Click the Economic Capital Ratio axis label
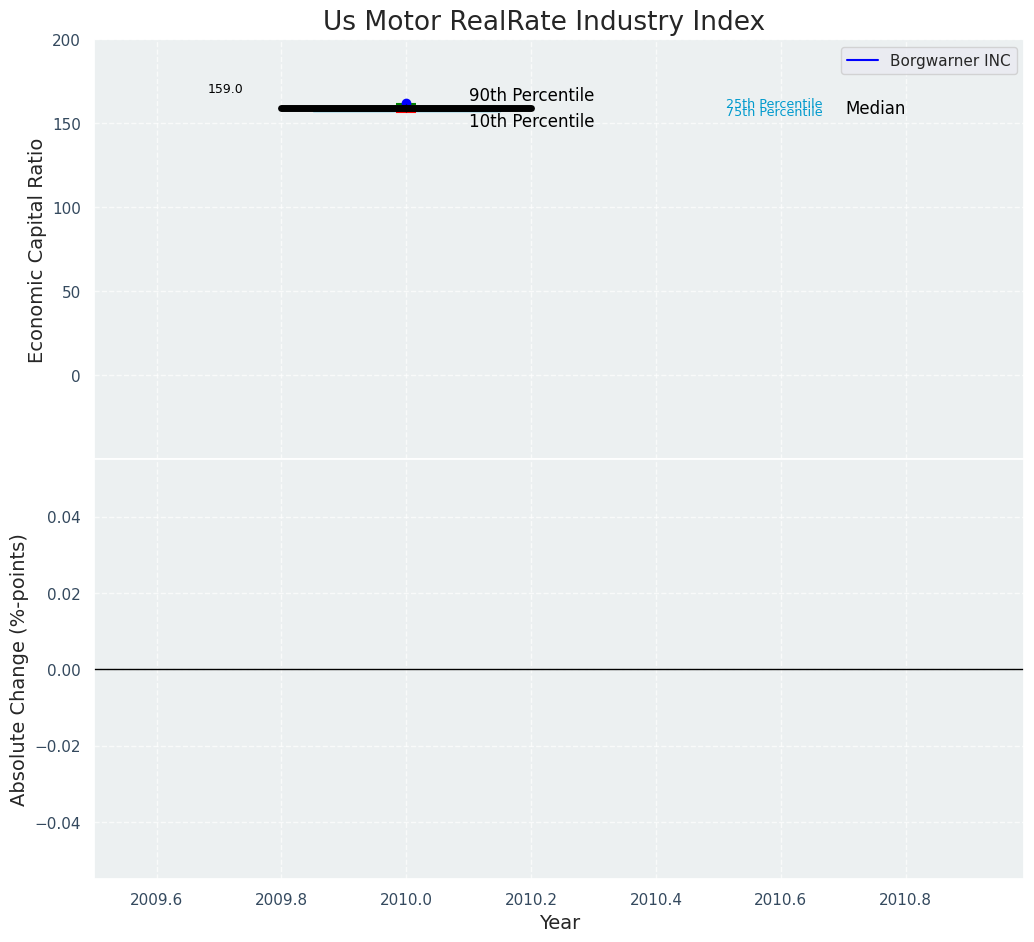The width and height of the screenshot is (1034, 942). 37,250
